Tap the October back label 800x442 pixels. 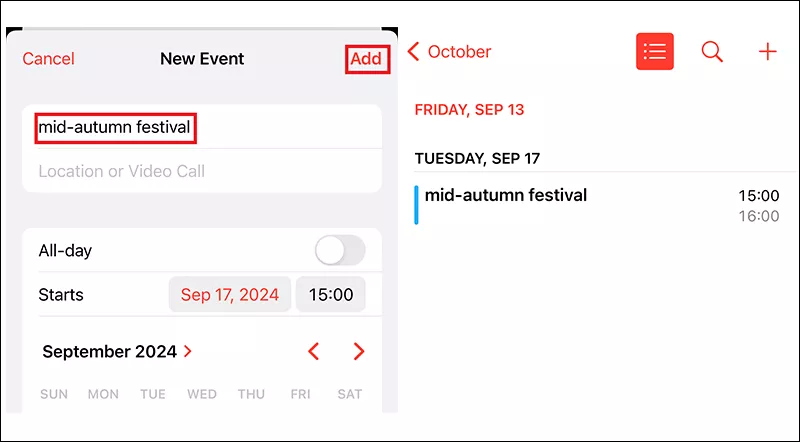pyautogui.click(x=459, y=52)
